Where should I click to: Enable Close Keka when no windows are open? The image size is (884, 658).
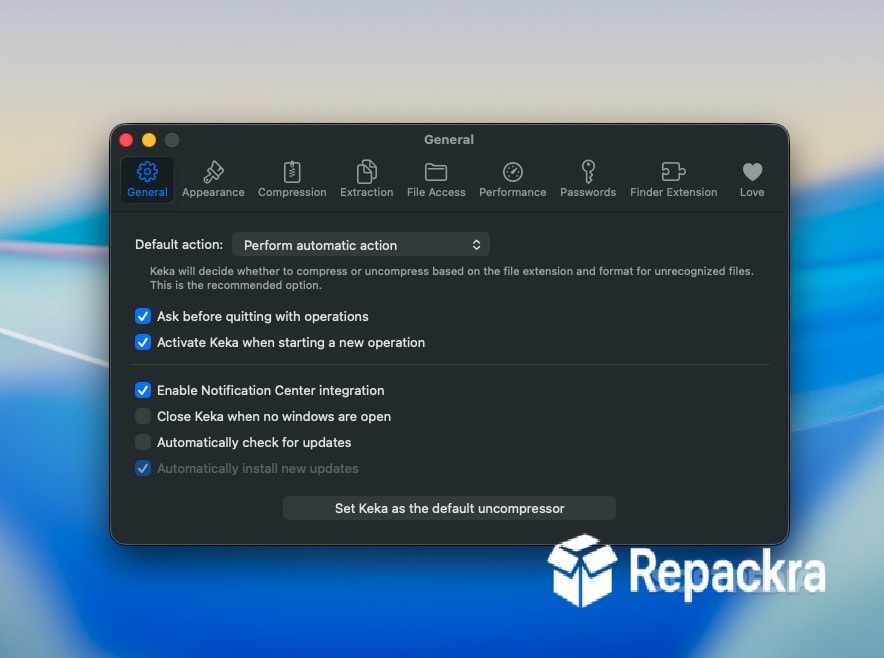(x=143, y=416)
